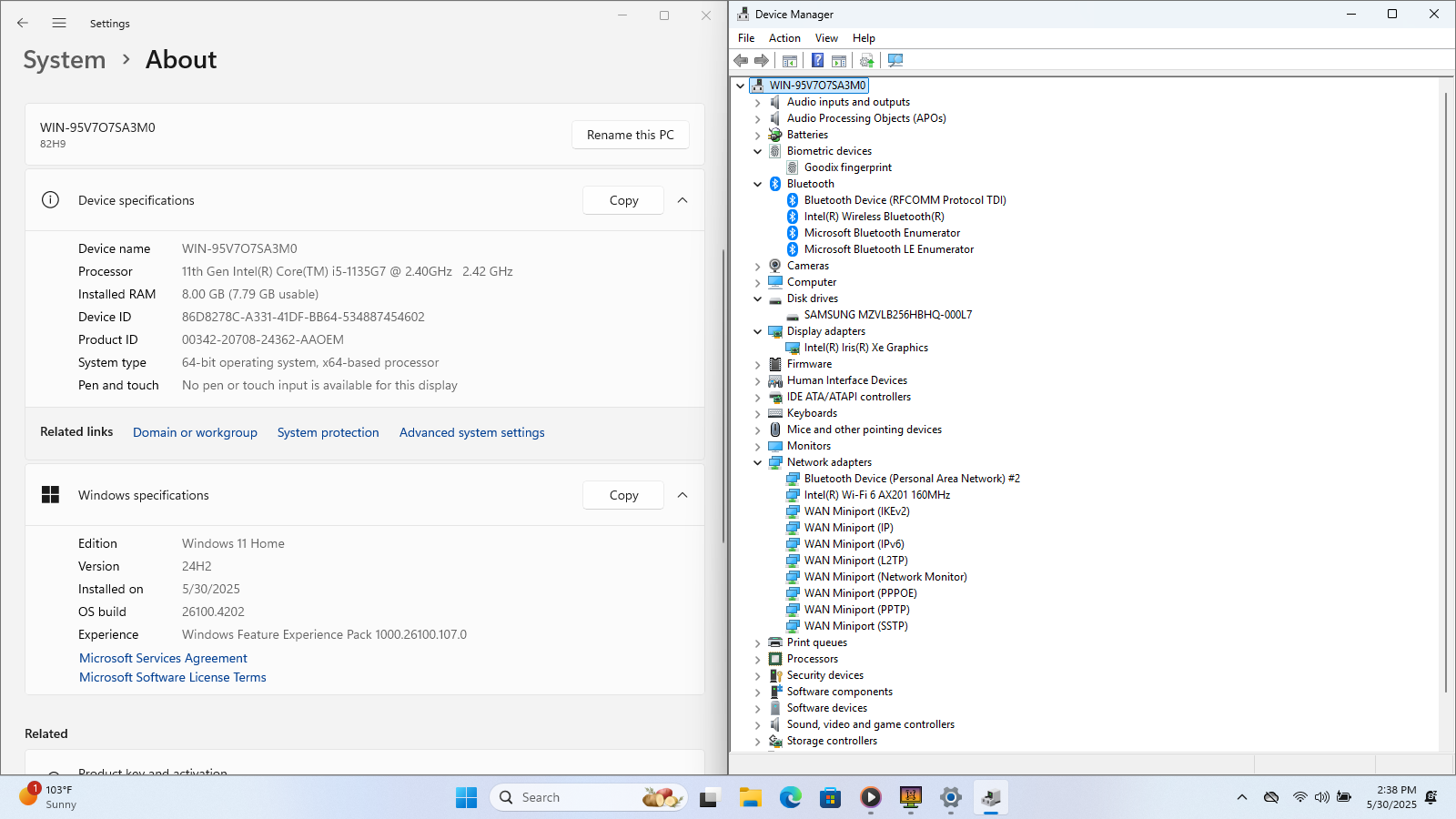
Task: Collapse the Bluetooth category
Action: (x=757, y=184)
